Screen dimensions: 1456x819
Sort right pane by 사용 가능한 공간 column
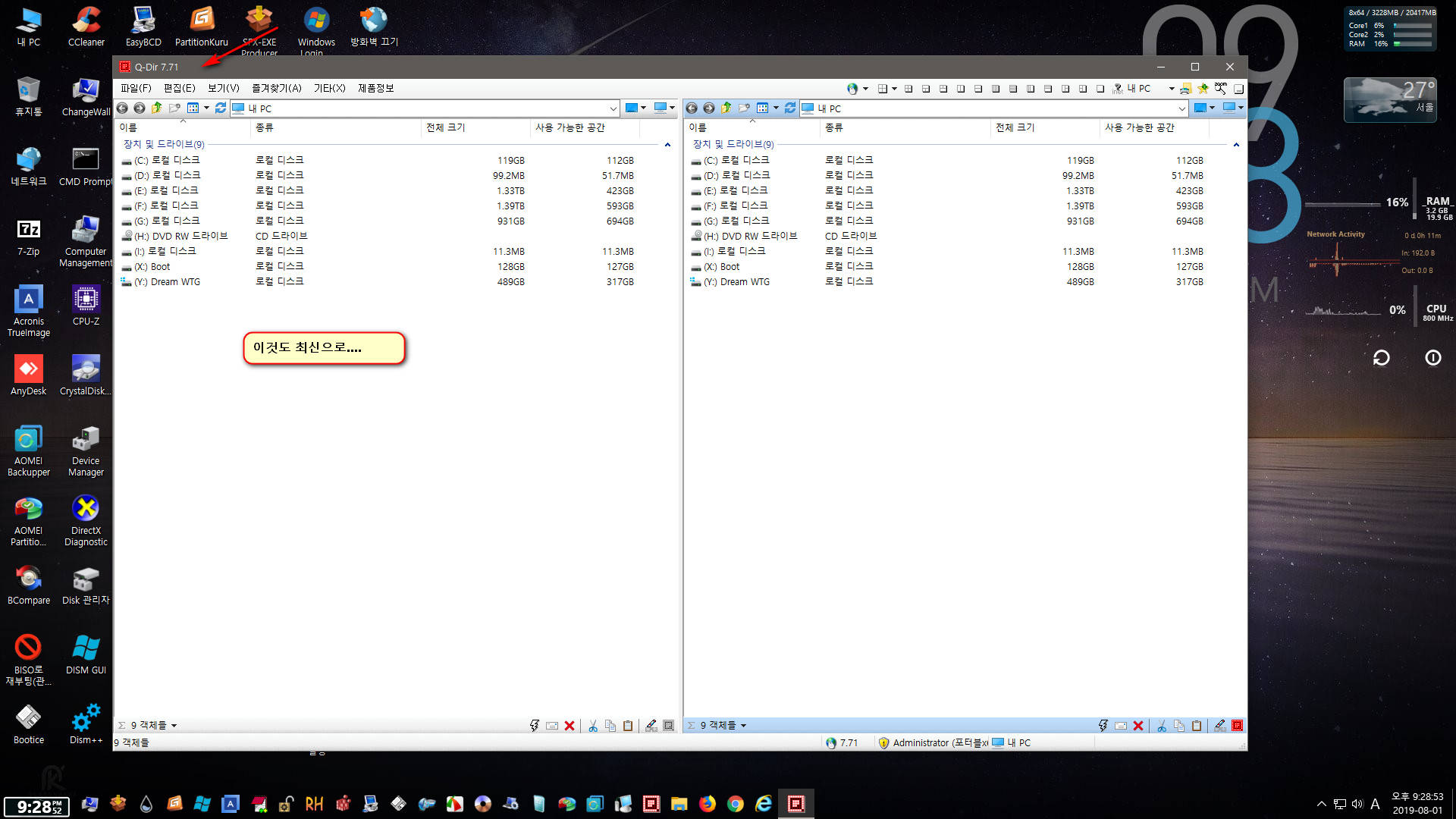(x=1153, y=127)
